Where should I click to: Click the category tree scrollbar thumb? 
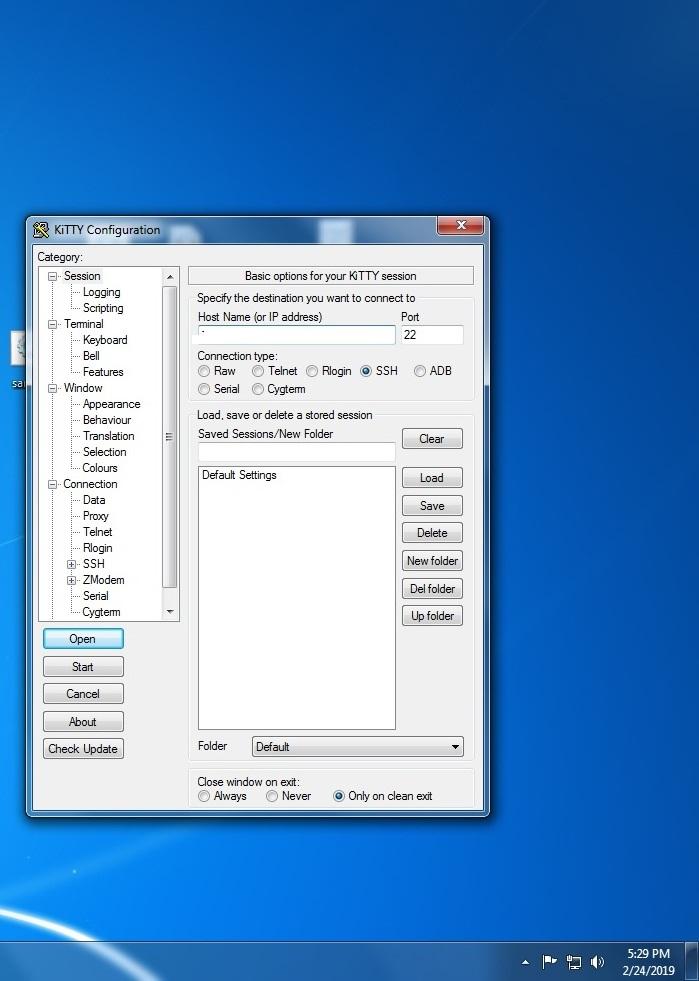coord(170,437)
